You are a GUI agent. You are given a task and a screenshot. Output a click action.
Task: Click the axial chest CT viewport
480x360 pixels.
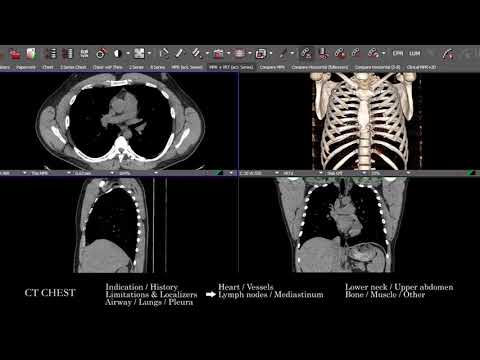tap(119, 121)
